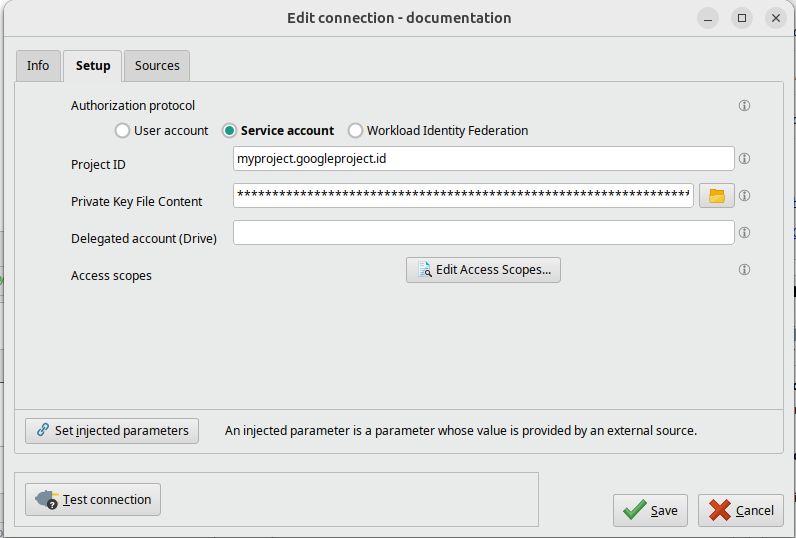Image resolution: width=796 pixels, height=538 pixels.
Task: Select the User account radio button
Action: click(123, 131)
